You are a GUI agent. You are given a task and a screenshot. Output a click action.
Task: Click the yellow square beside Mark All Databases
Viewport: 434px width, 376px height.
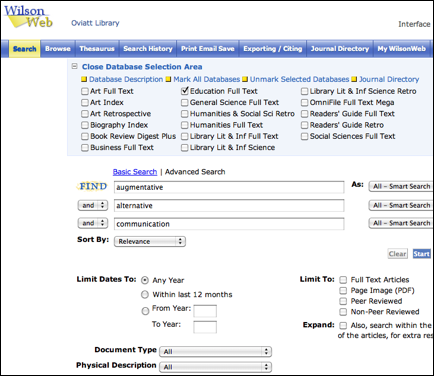coord(169,79)
